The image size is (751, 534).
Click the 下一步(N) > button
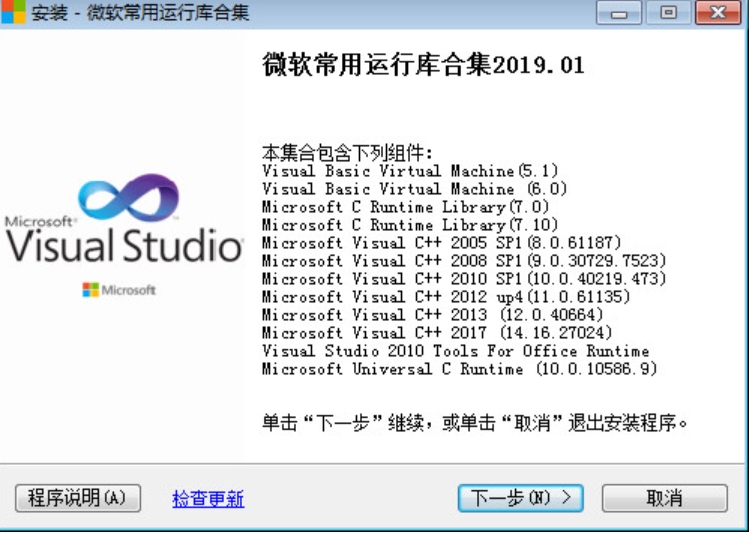[x=520, y=498]
